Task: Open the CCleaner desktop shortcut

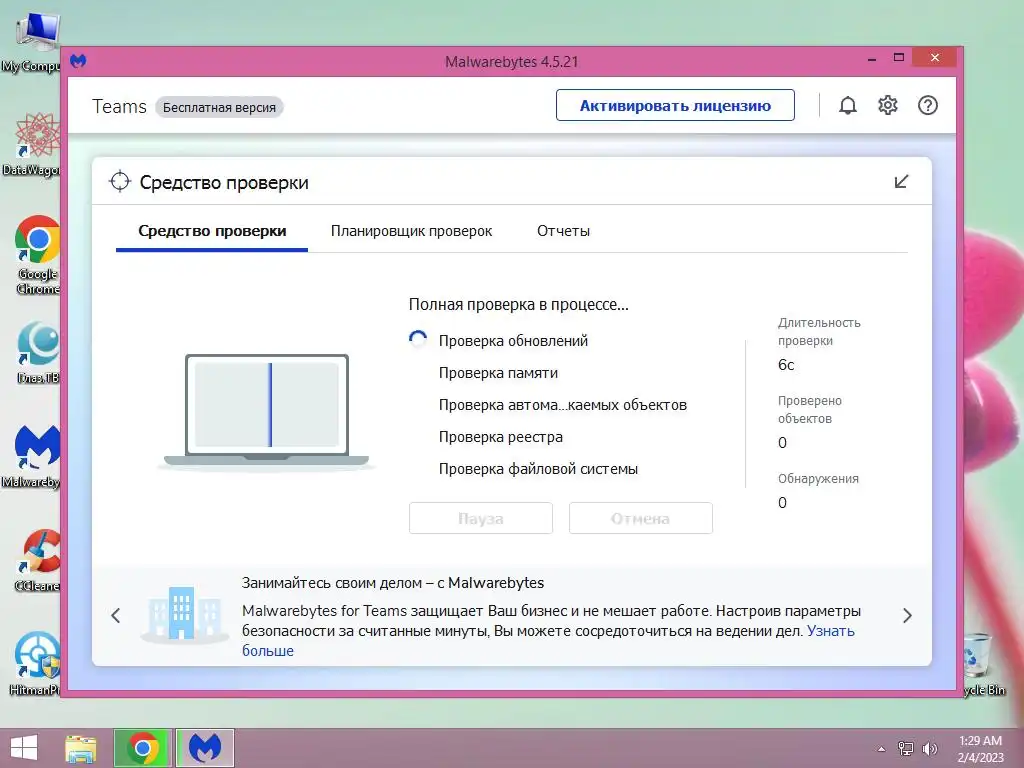Action: (38, 560)
